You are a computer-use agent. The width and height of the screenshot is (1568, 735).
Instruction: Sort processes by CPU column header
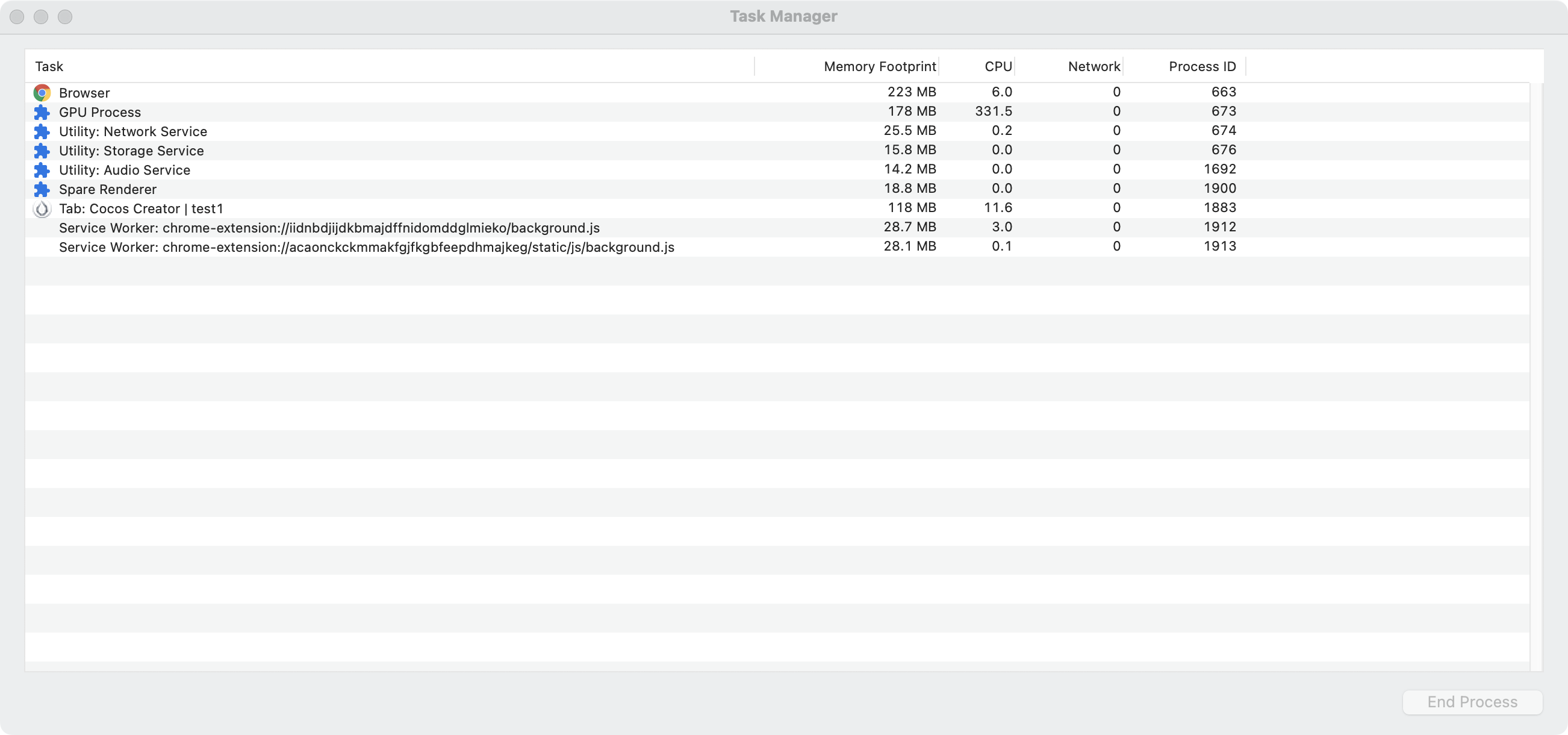[998, 66]
